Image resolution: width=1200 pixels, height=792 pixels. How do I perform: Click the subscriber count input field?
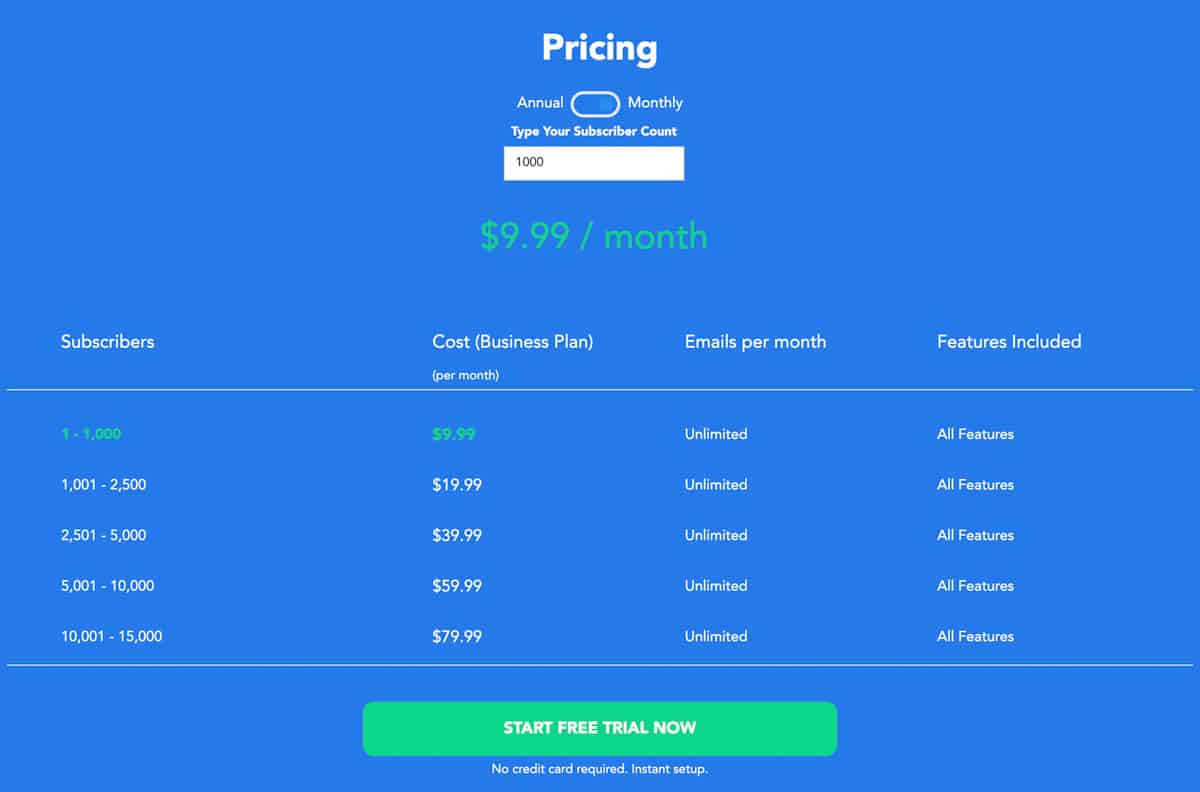click(594, 163)
